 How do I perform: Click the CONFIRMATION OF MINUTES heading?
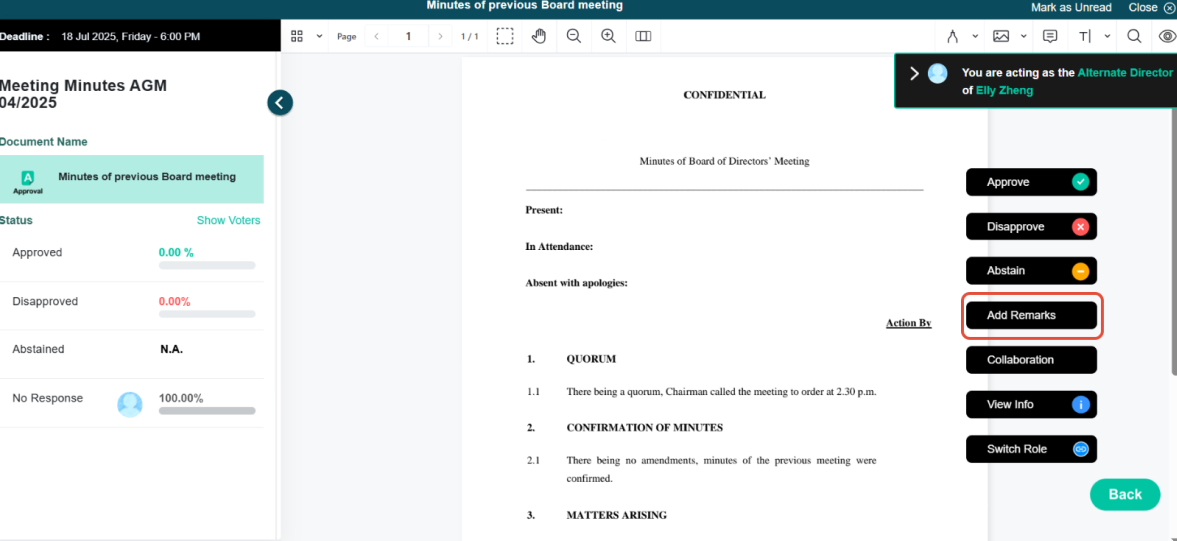coord(645,428)
